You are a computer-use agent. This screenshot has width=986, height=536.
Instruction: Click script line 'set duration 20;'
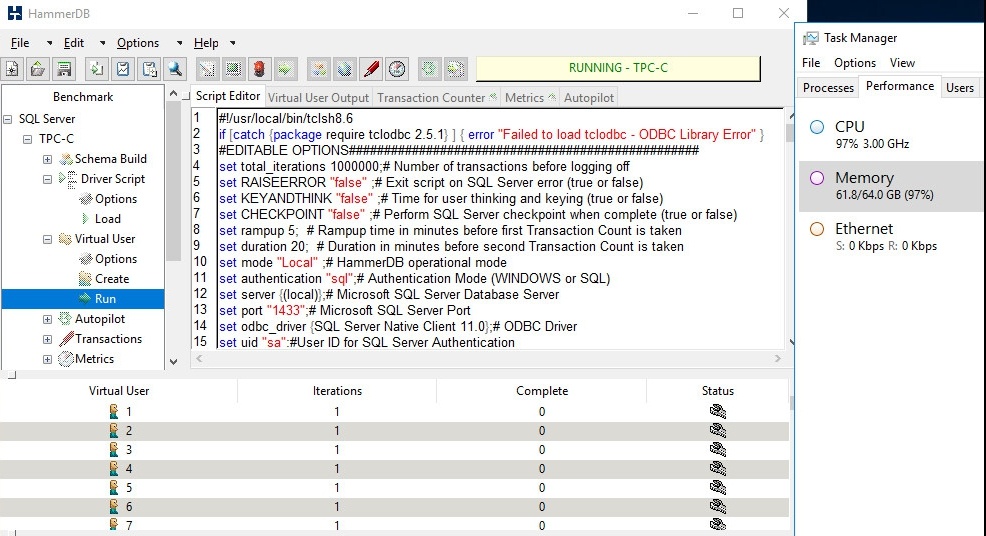pos(451,247)
